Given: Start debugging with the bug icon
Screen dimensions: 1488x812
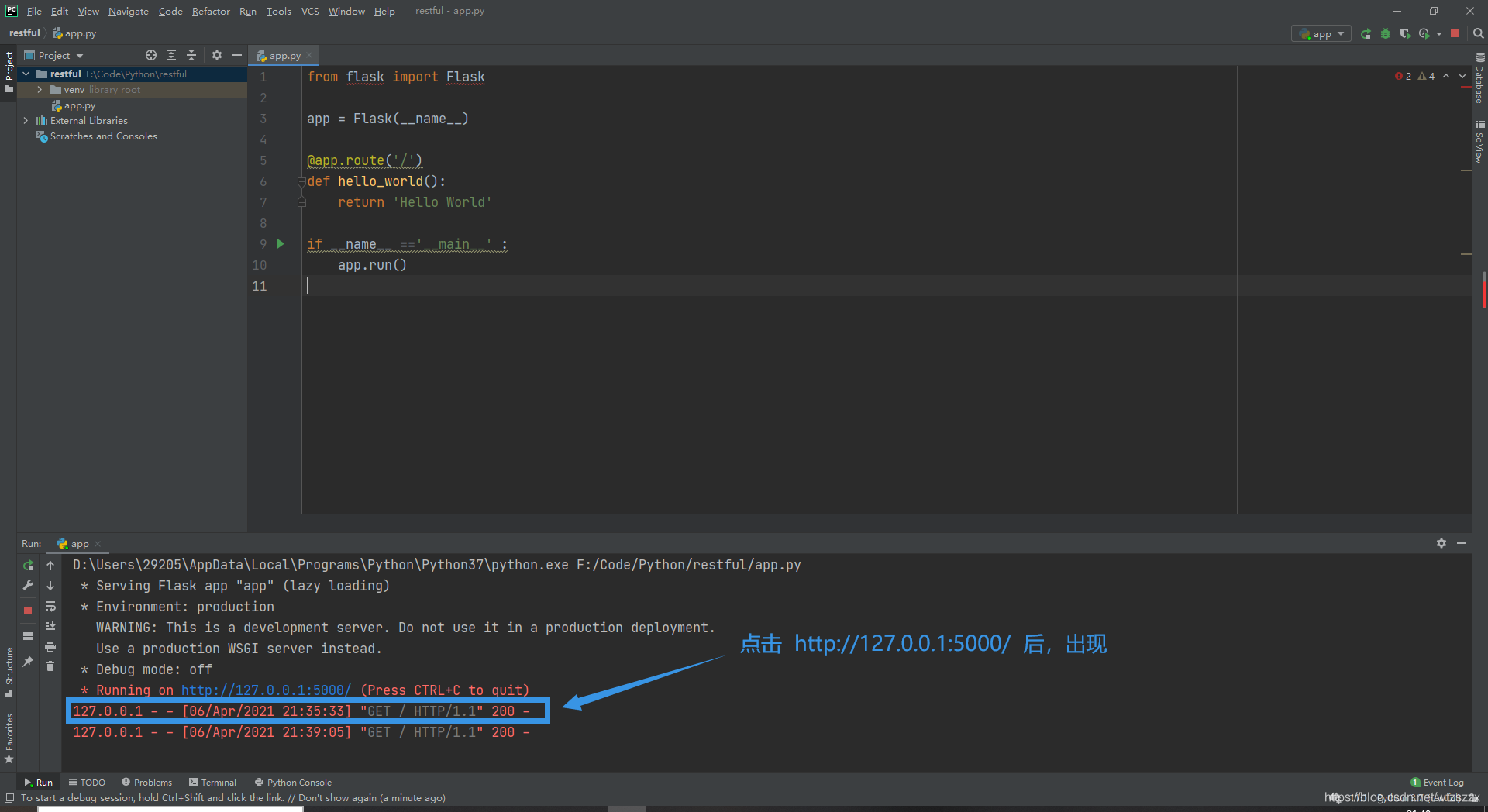Looking at the screenshot, I should coord(1386,33).
